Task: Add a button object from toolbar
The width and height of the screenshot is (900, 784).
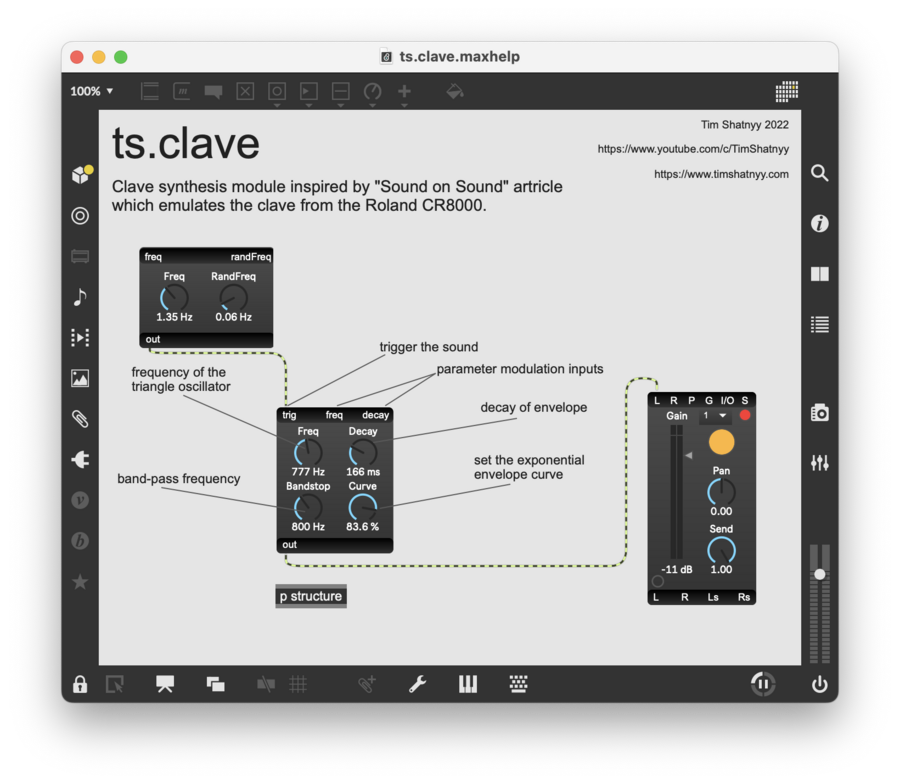Action: coord(277,91)
